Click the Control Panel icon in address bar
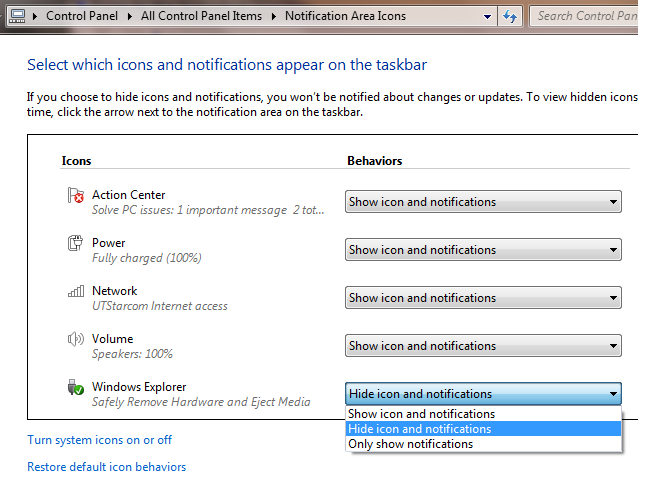The height and width of the screenshot is (478, 653). 16,16
